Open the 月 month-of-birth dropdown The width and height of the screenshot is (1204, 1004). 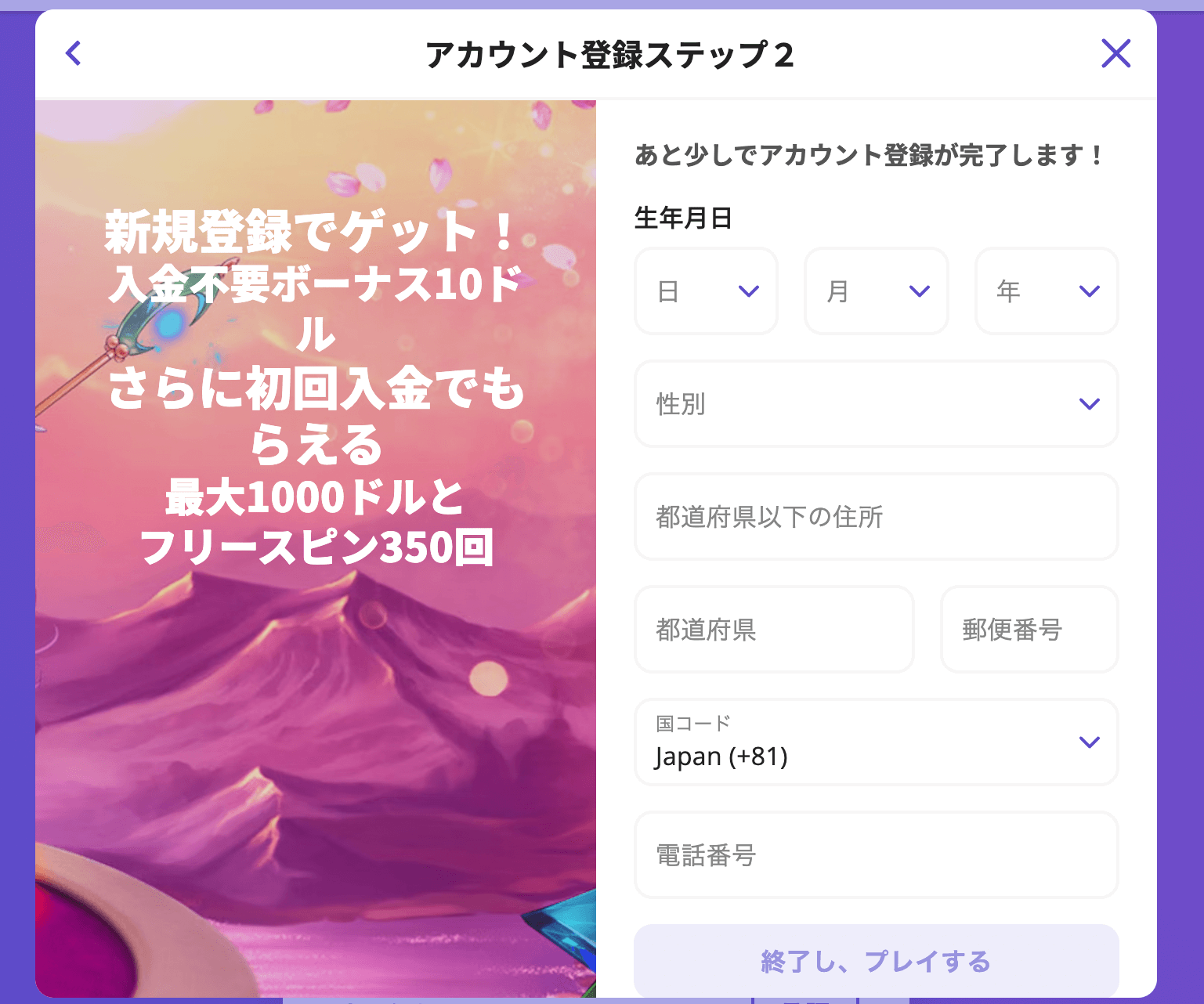click(x=876, y=291)
